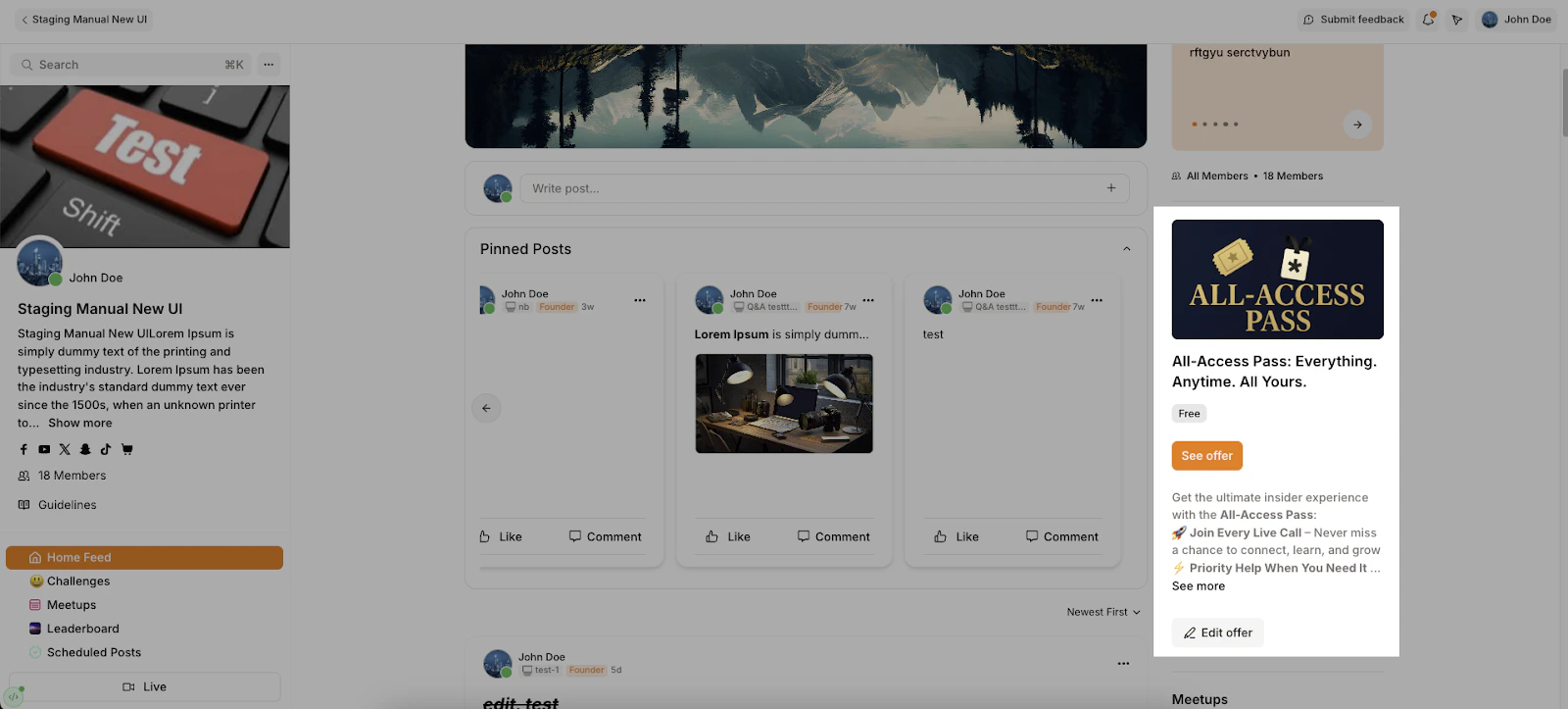The width and height of the screenshot is (1568, 709).
Task: Open Scheduled Posts
Action: [85, 652]
